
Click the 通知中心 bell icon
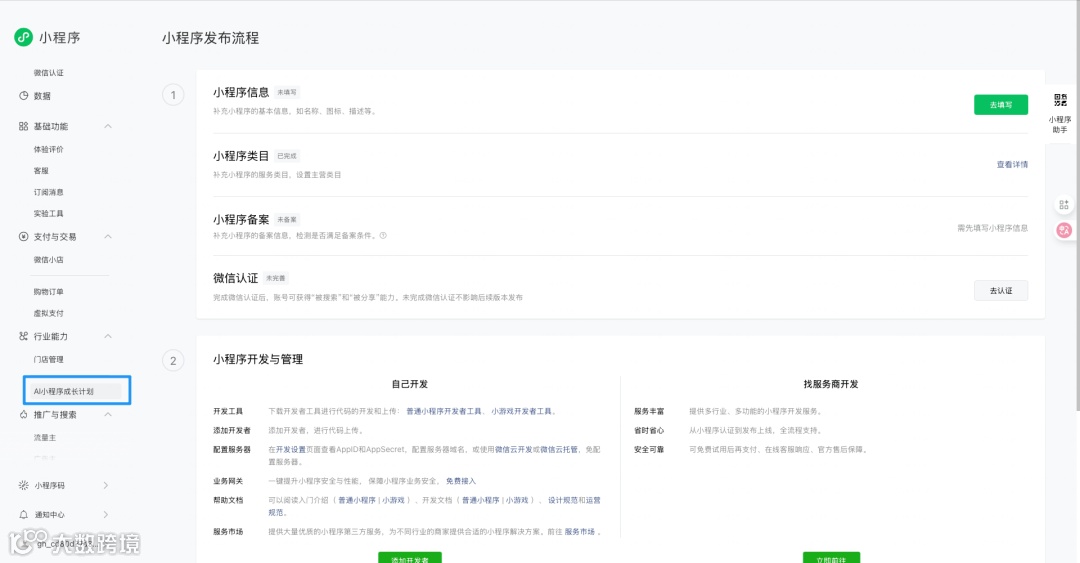(x=23, y=514)
